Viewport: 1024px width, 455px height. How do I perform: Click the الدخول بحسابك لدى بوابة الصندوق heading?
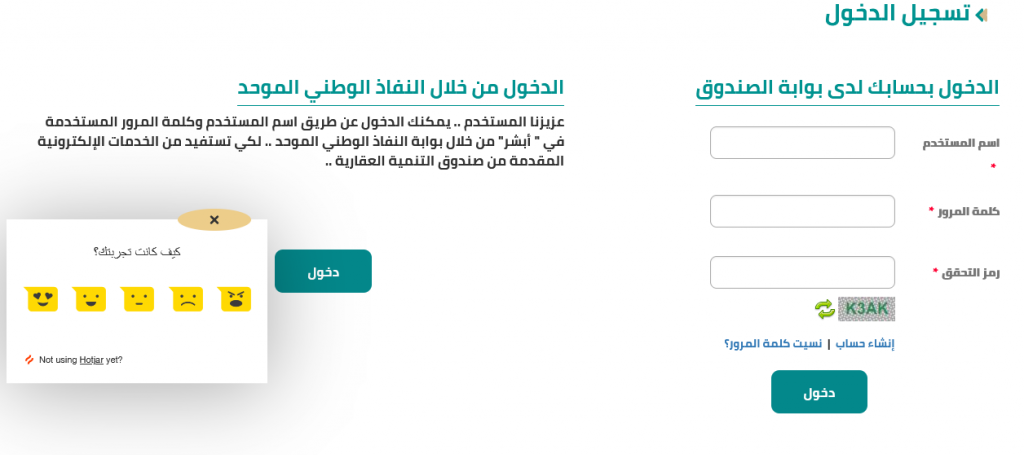click(847, 88)
